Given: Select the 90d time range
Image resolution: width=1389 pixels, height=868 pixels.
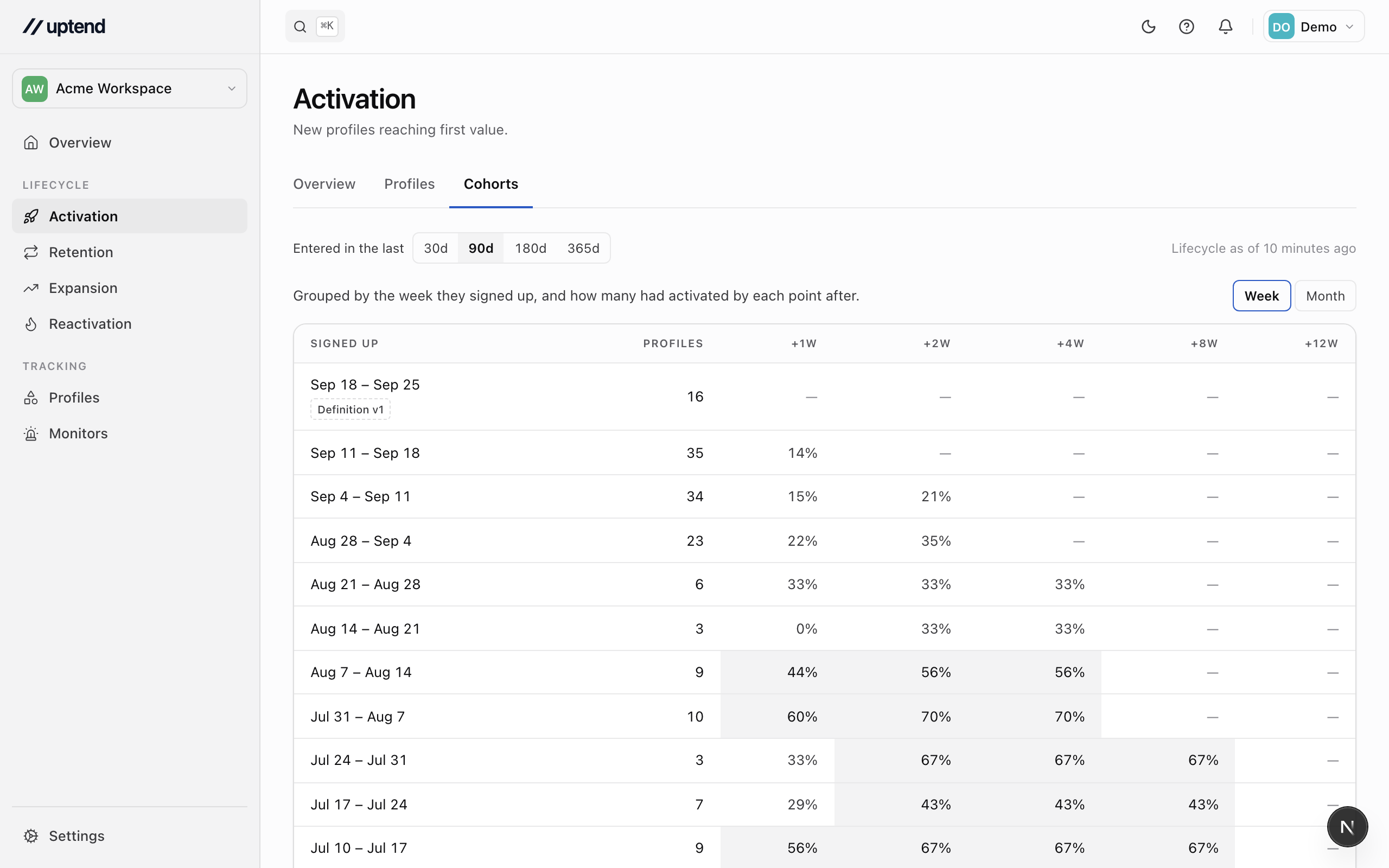Looking at the screenshot, I should (481, 248).
